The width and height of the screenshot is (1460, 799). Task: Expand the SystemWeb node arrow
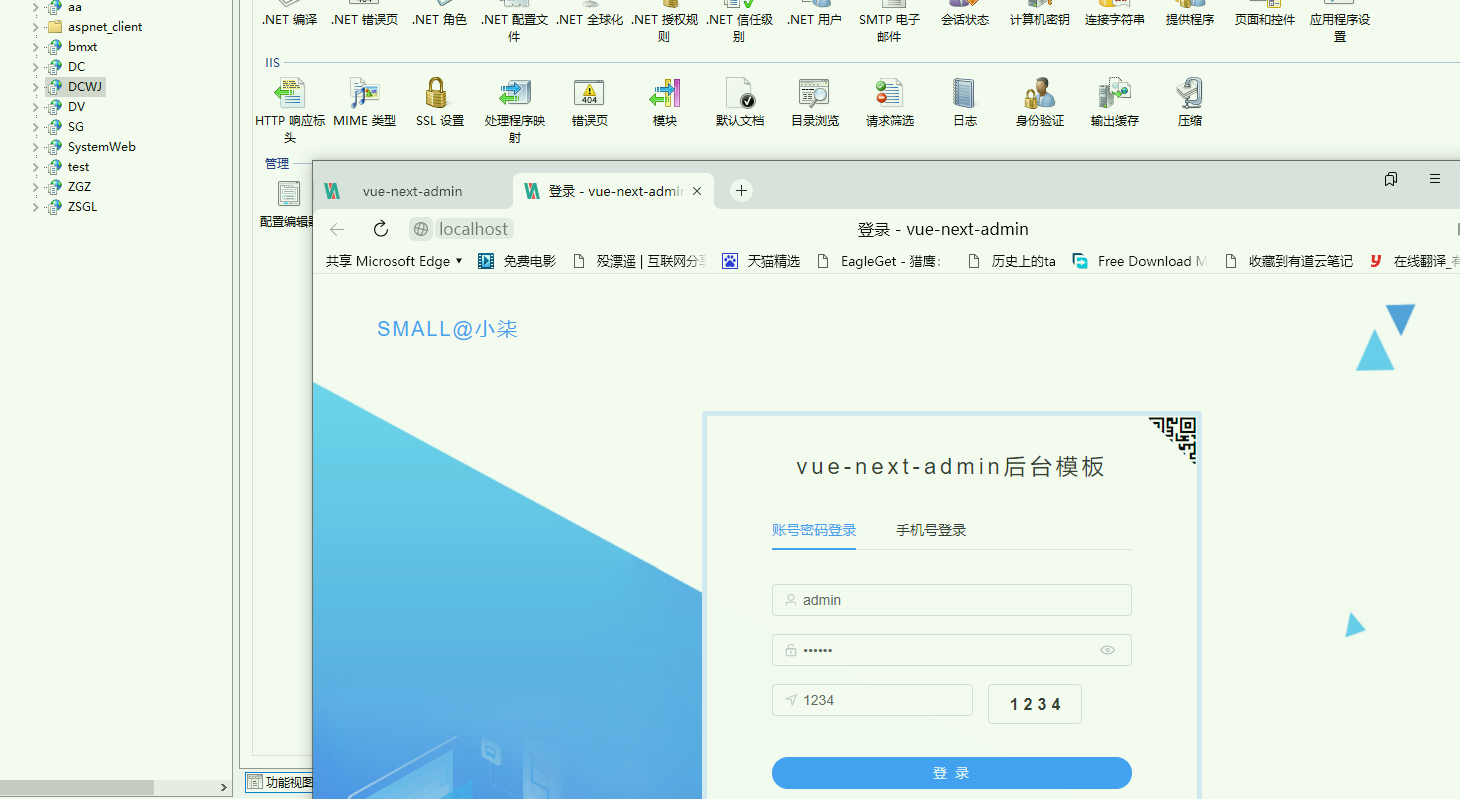[x=36, y=147]
